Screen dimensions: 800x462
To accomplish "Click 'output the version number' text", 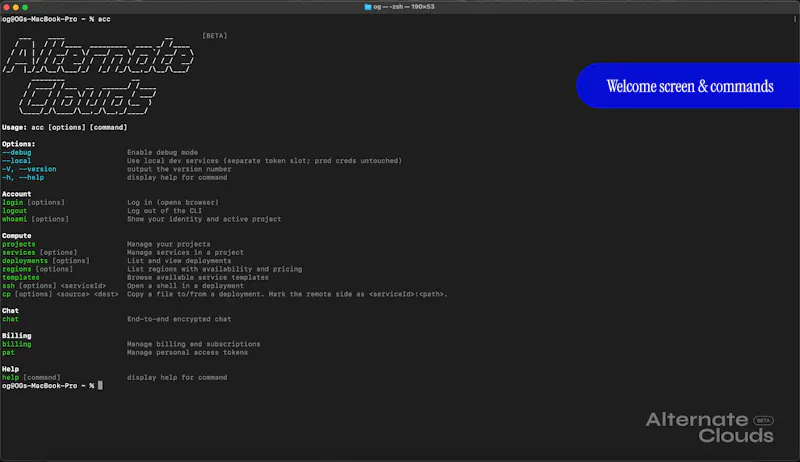I will [179, 169].
